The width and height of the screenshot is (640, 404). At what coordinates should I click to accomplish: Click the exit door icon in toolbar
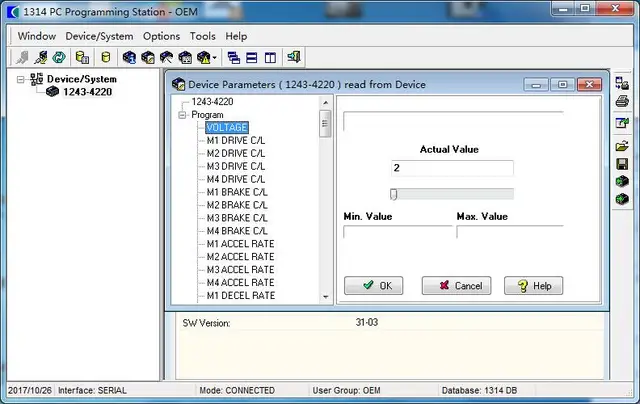(294, 57)
